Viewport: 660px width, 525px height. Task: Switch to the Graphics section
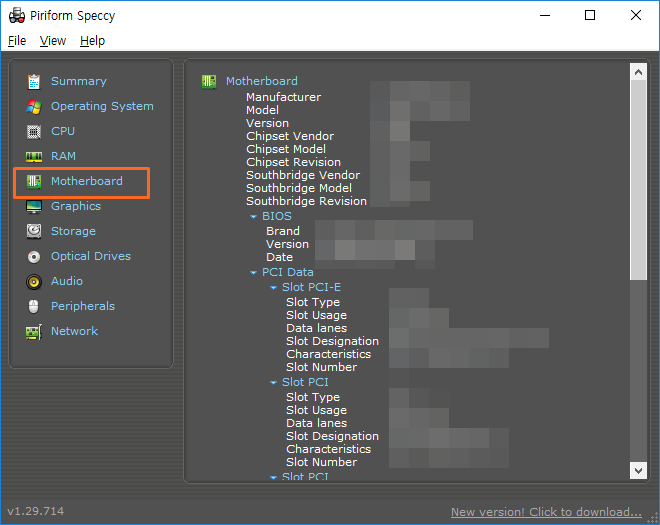(76, 206)
